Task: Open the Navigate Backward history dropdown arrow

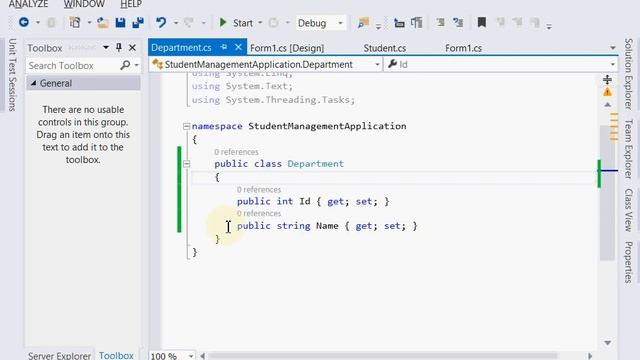Action: click(38, 23)
